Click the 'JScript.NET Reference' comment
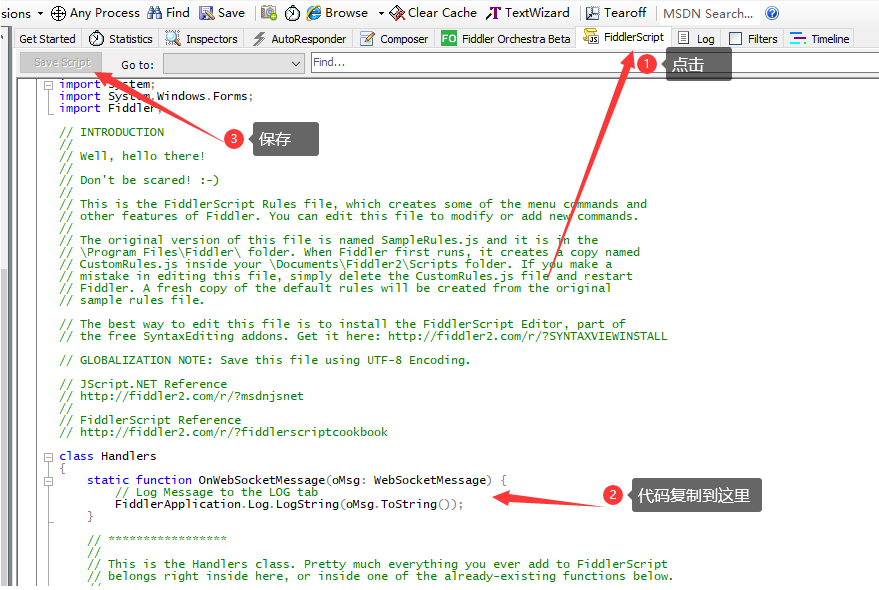The width and height of the screenshot is (879, 590). [x=143, y=384]
